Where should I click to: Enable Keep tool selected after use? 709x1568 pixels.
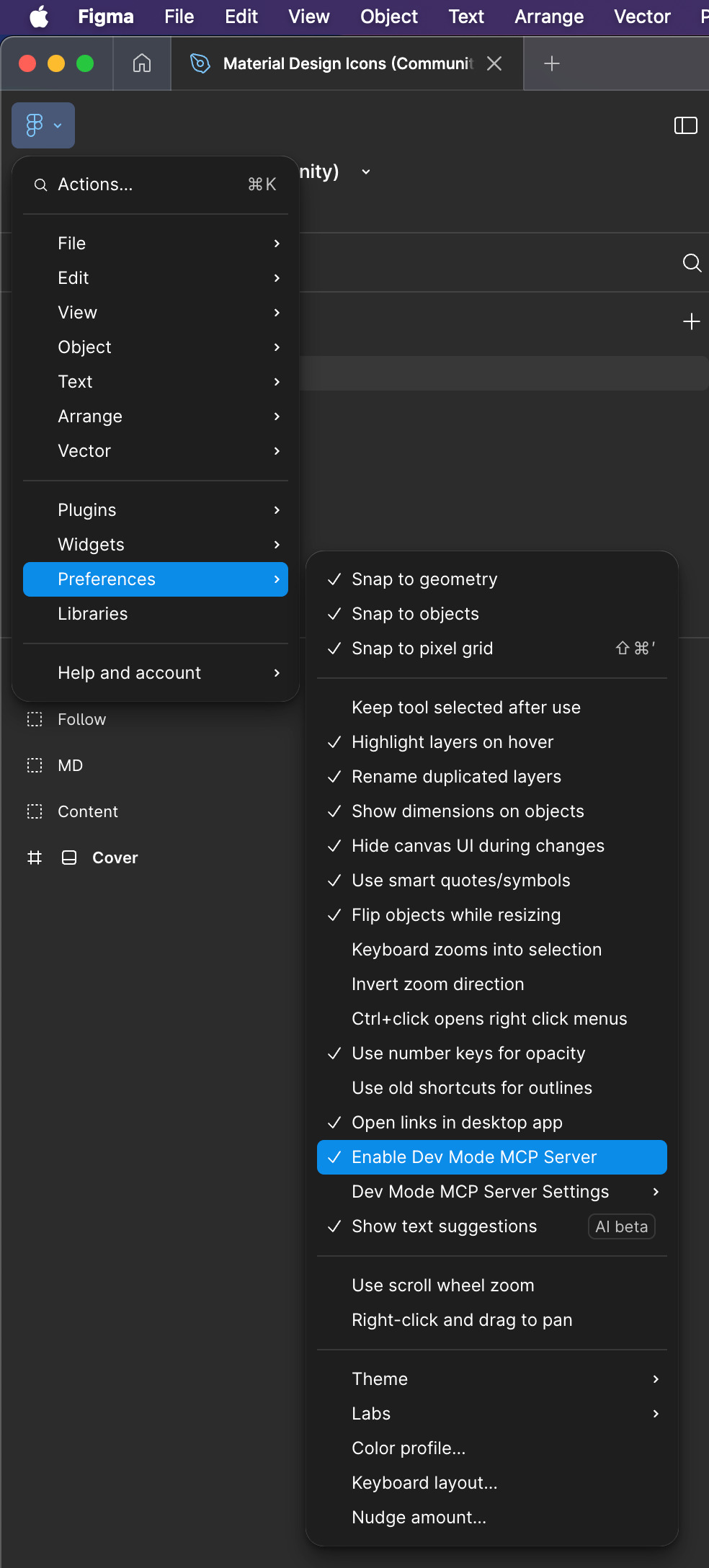coord(492,708)
